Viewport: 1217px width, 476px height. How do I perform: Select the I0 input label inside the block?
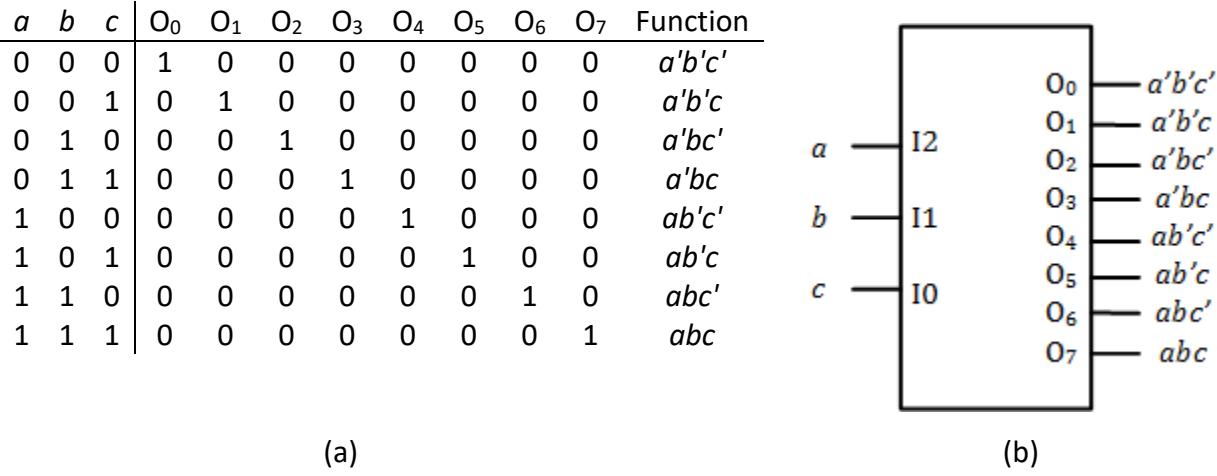click(x=924, y=294)
